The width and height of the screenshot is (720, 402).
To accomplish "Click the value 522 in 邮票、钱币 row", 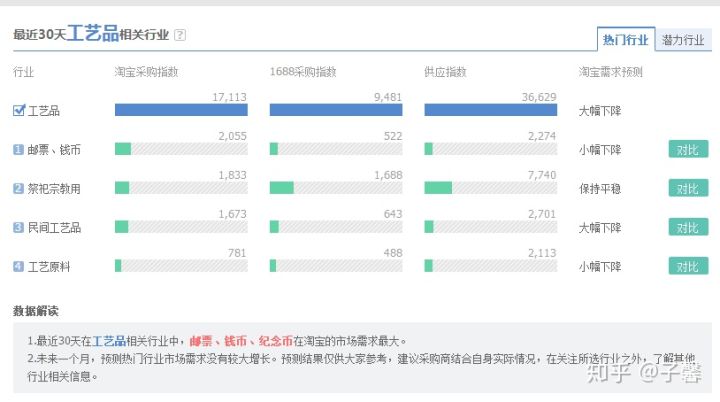I will (393, 136).
